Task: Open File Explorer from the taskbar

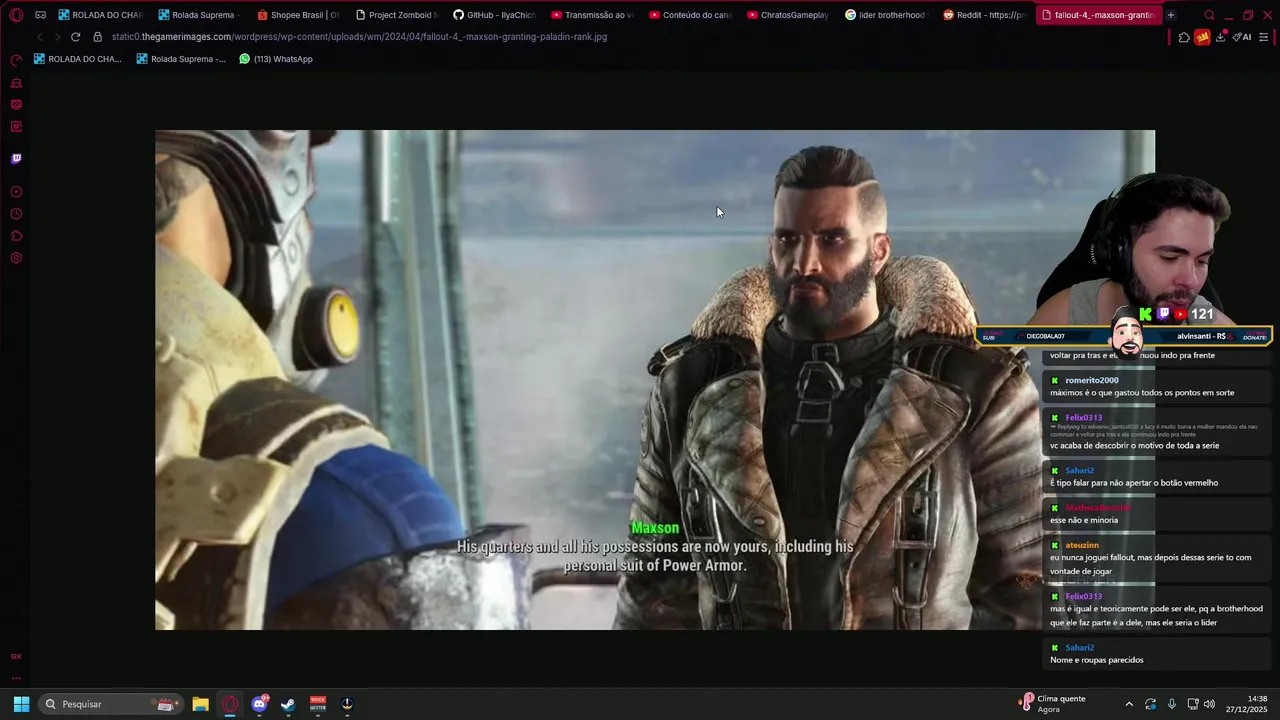Action: pos(200,704)
